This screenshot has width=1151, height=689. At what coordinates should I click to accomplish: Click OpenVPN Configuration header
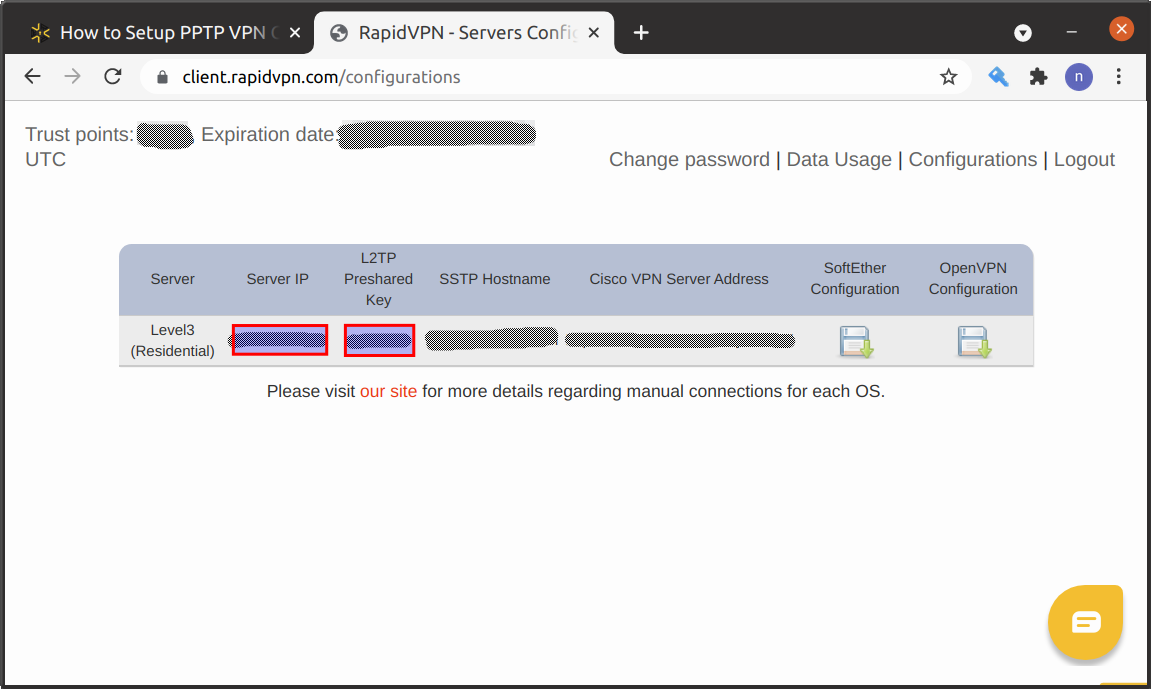click(x=973, y=278)
